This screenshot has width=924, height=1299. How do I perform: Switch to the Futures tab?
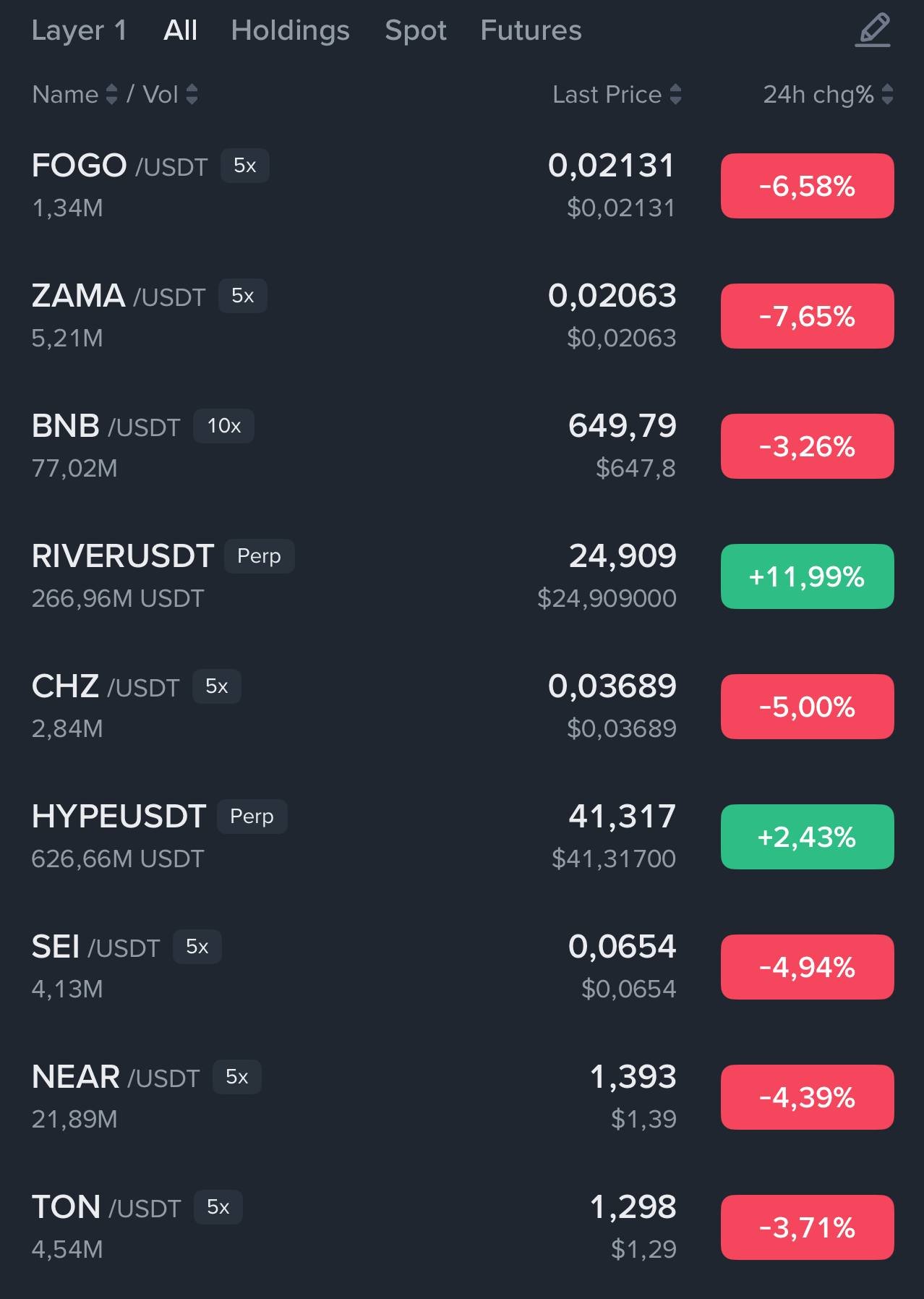tap(531, 30)
